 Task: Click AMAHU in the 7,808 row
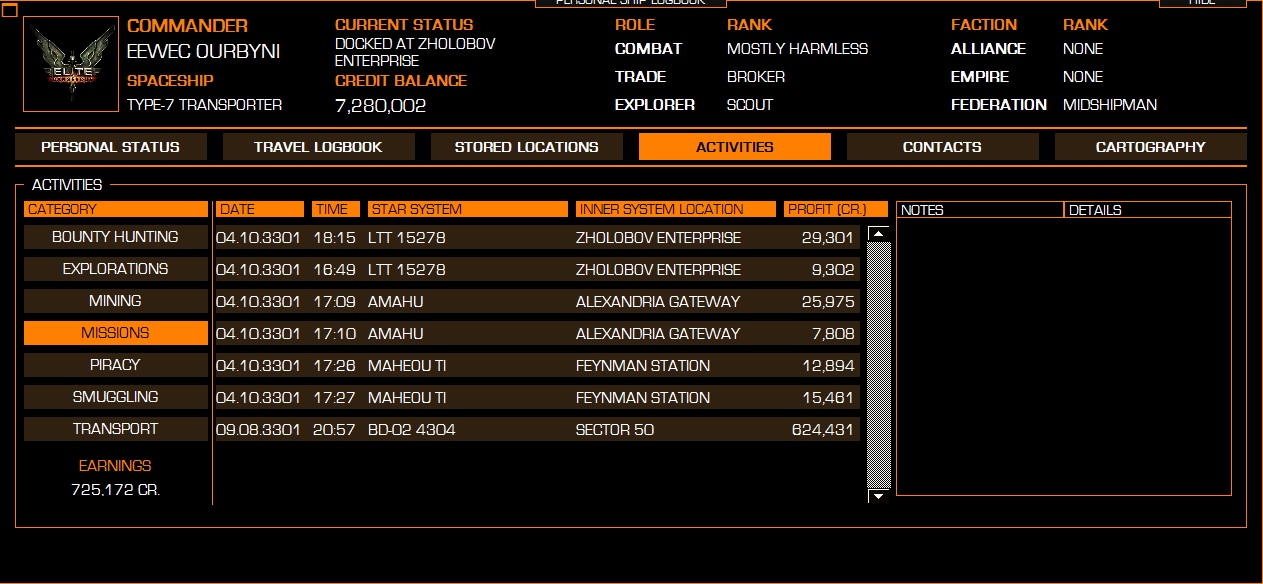396,334
